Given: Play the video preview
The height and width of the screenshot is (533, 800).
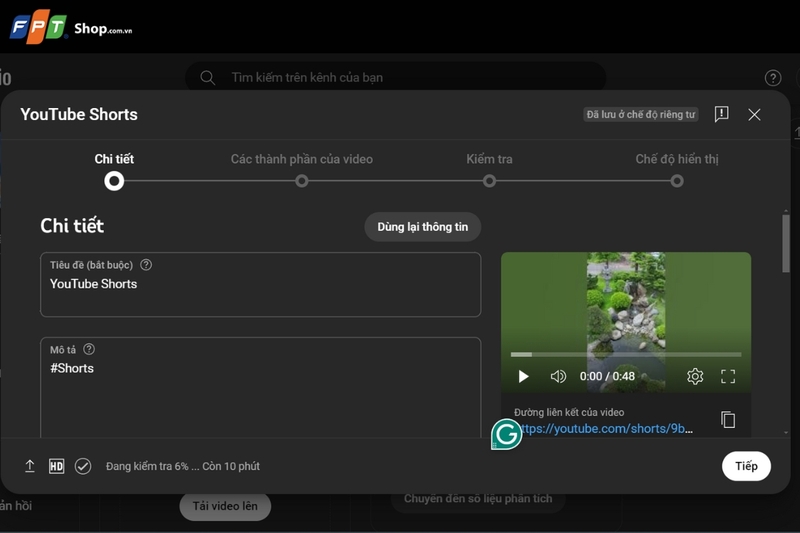Looking at the screenshot, I should click(523, 376).
